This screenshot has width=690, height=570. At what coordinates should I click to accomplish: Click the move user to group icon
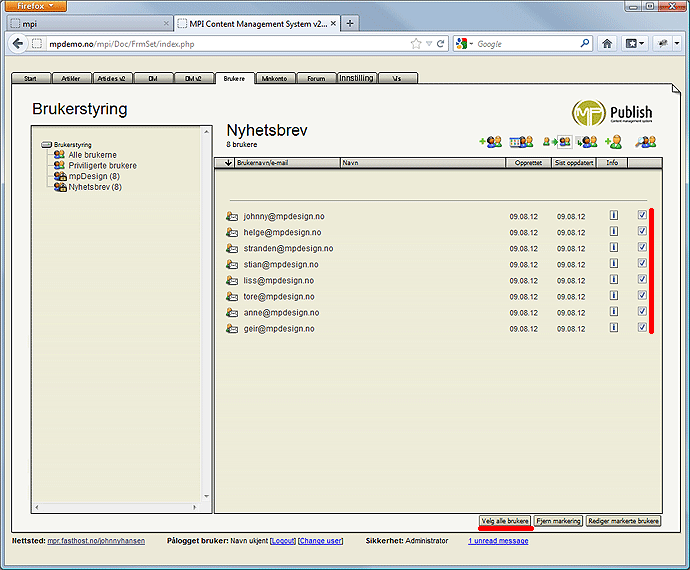(x=557, y=142)
